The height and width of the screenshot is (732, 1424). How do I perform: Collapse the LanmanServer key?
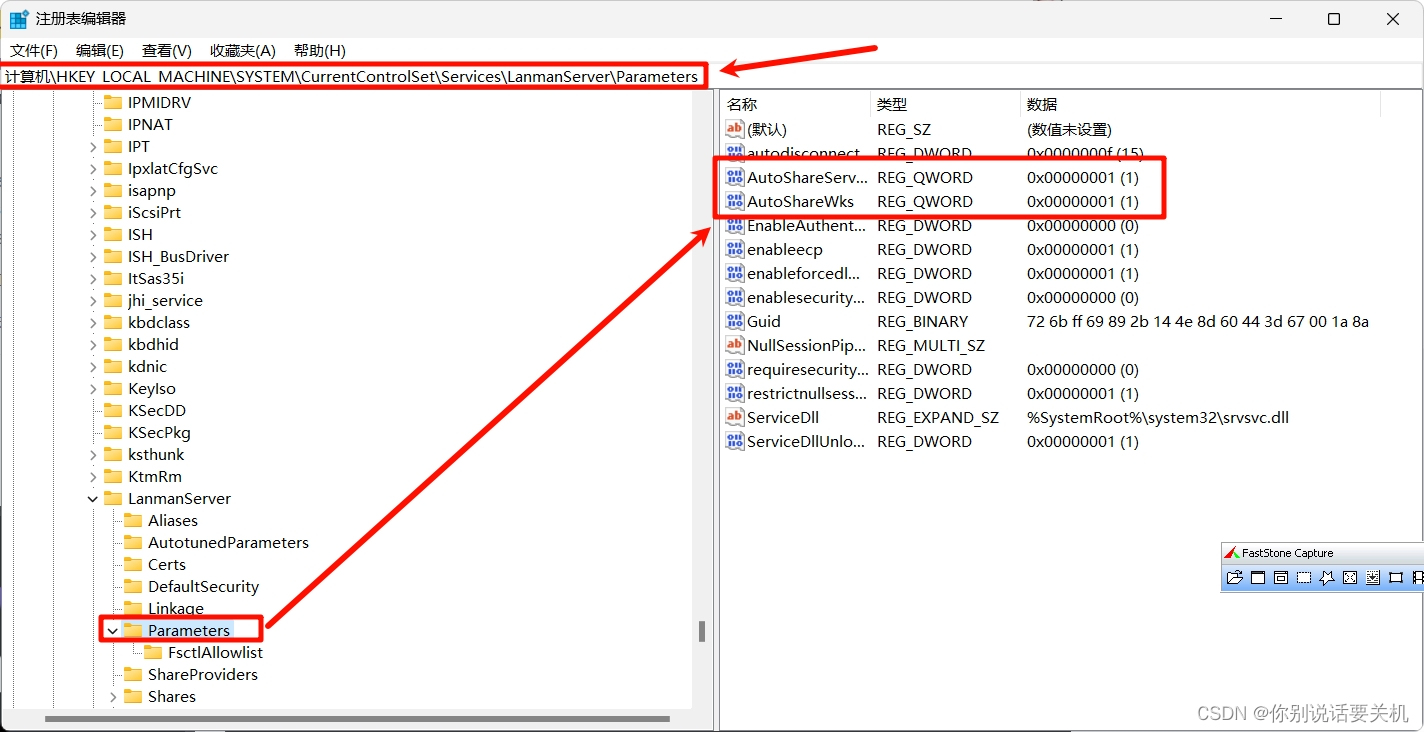(x=92, y=498)
